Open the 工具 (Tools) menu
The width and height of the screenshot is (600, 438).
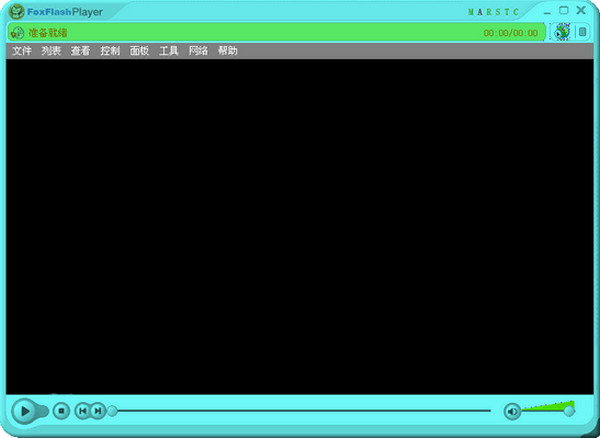coord(169,51)
